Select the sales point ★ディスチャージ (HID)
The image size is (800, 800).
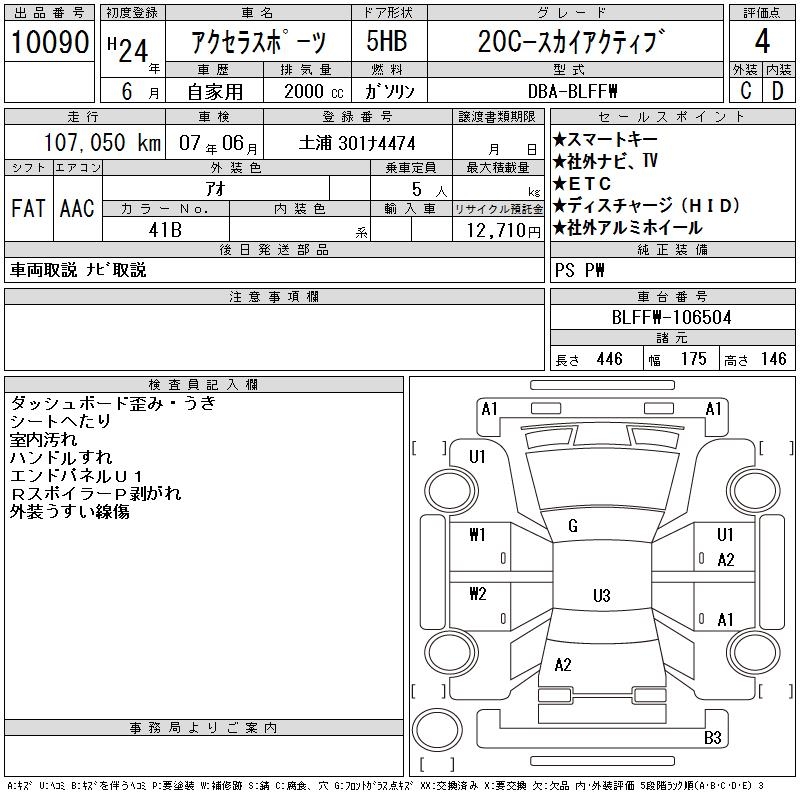(x=646, y=206)
